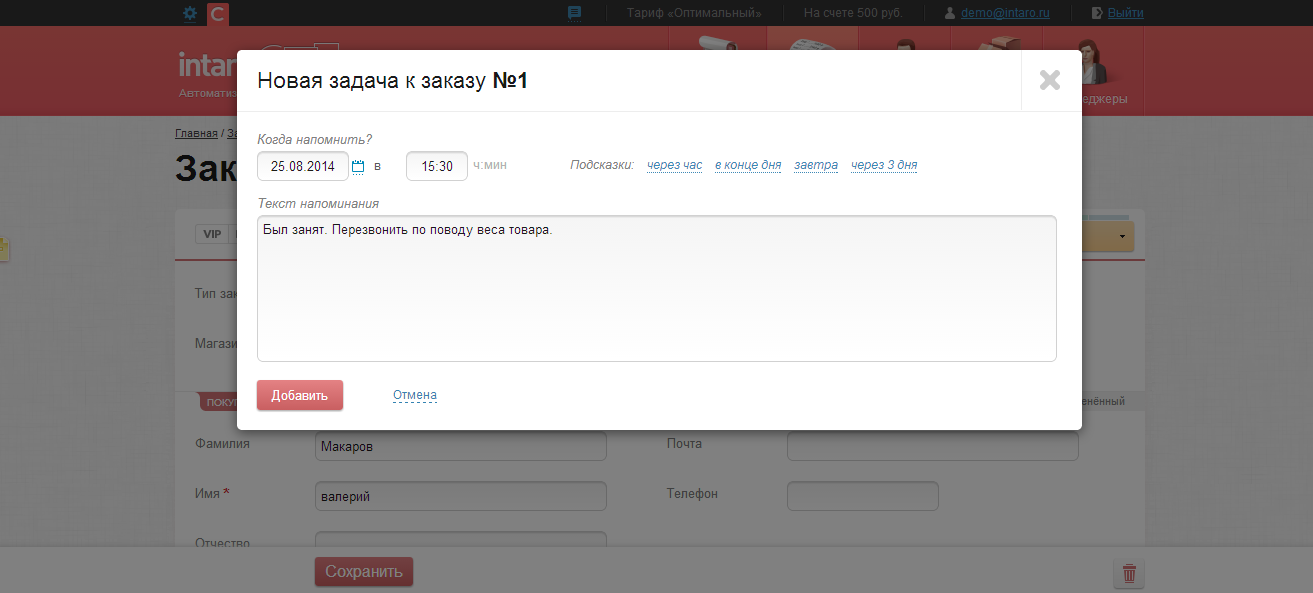Pick the 'завтра' reminder hint
The image size is (1313, 593).
[816, 165]
